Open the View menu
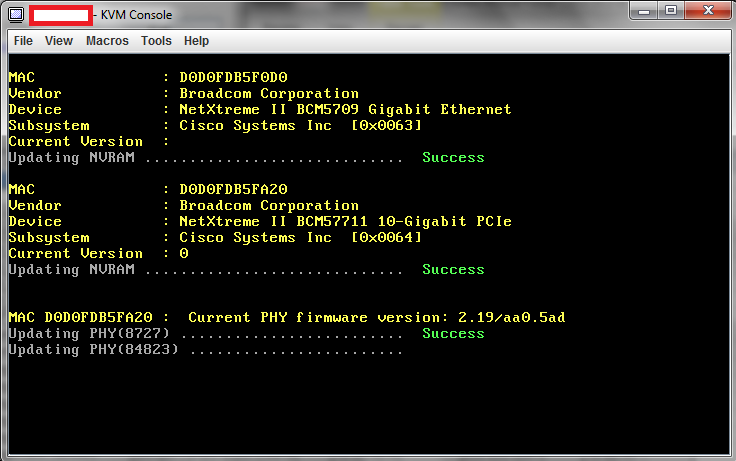The image size is (736, 461). pos(59,41)
